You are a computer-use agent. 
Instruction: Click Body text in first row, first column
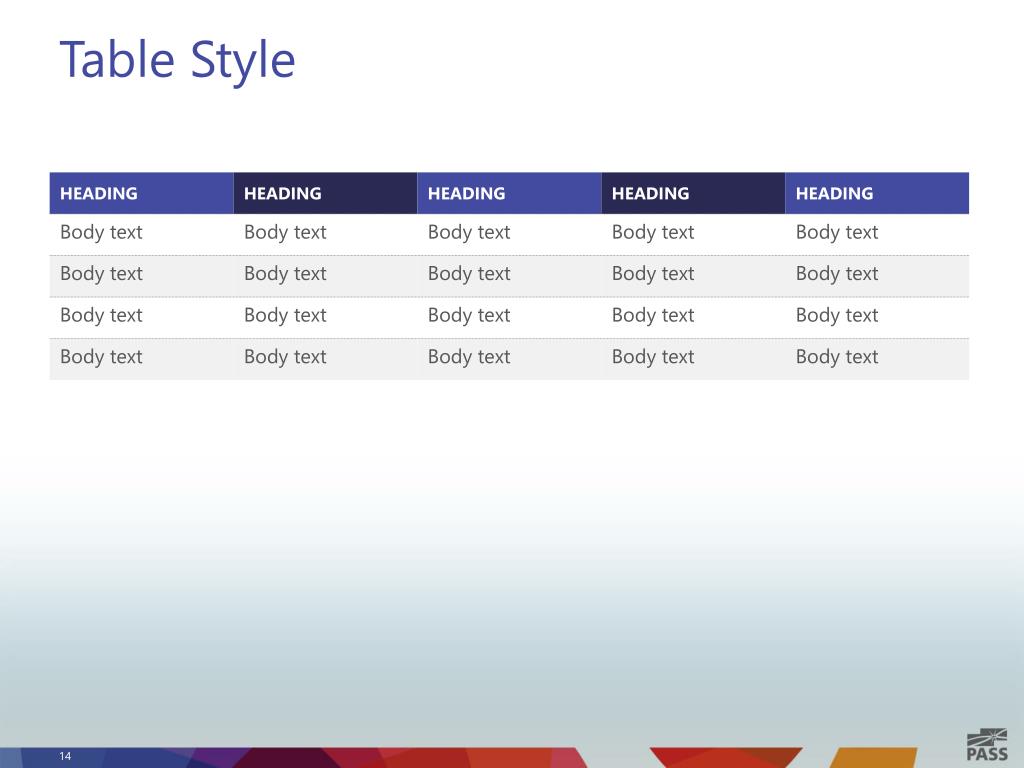coord(101,232)
